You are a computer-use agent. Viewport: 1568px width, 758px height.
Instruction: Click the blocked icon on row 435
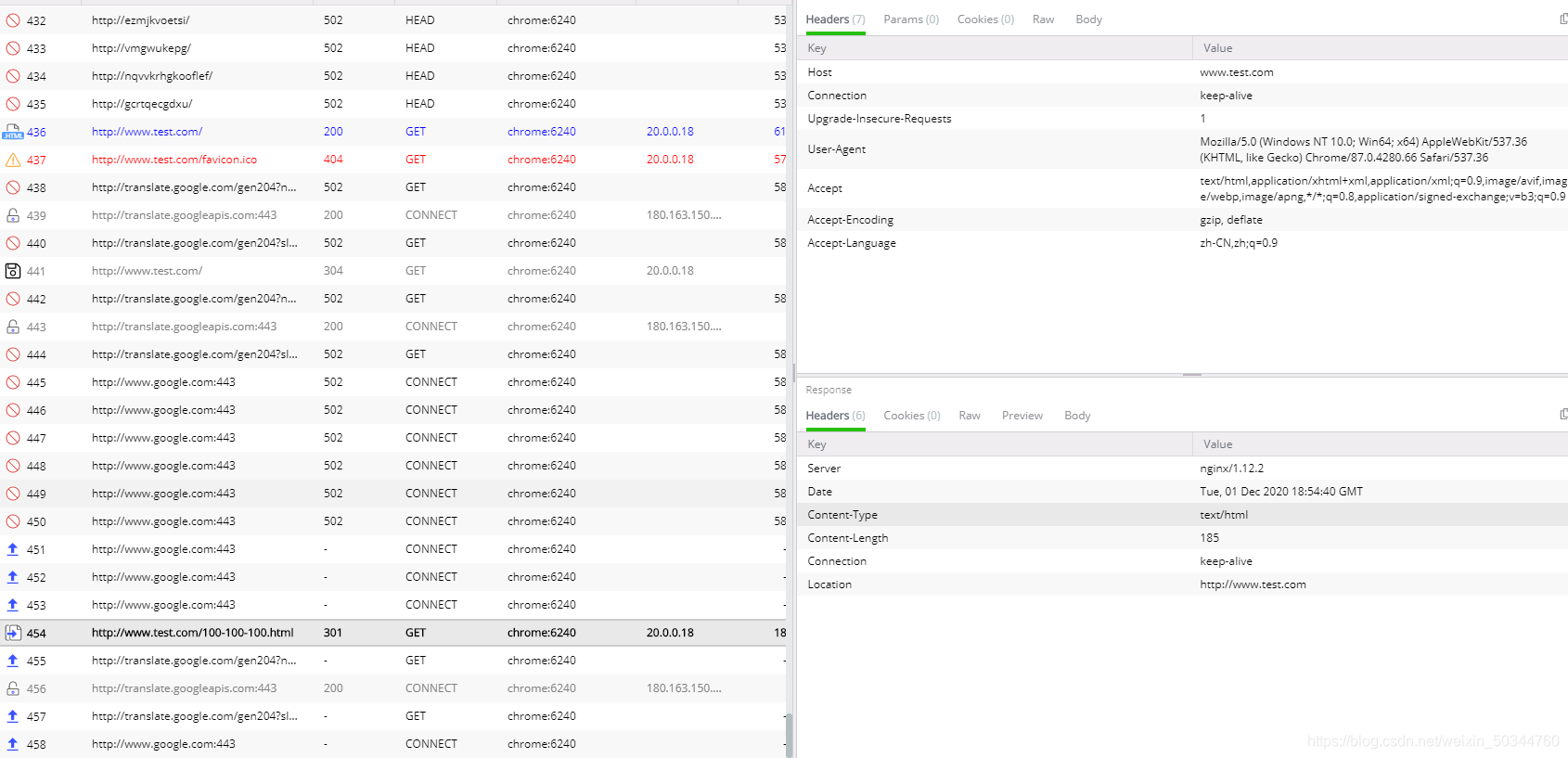[13, 104]
